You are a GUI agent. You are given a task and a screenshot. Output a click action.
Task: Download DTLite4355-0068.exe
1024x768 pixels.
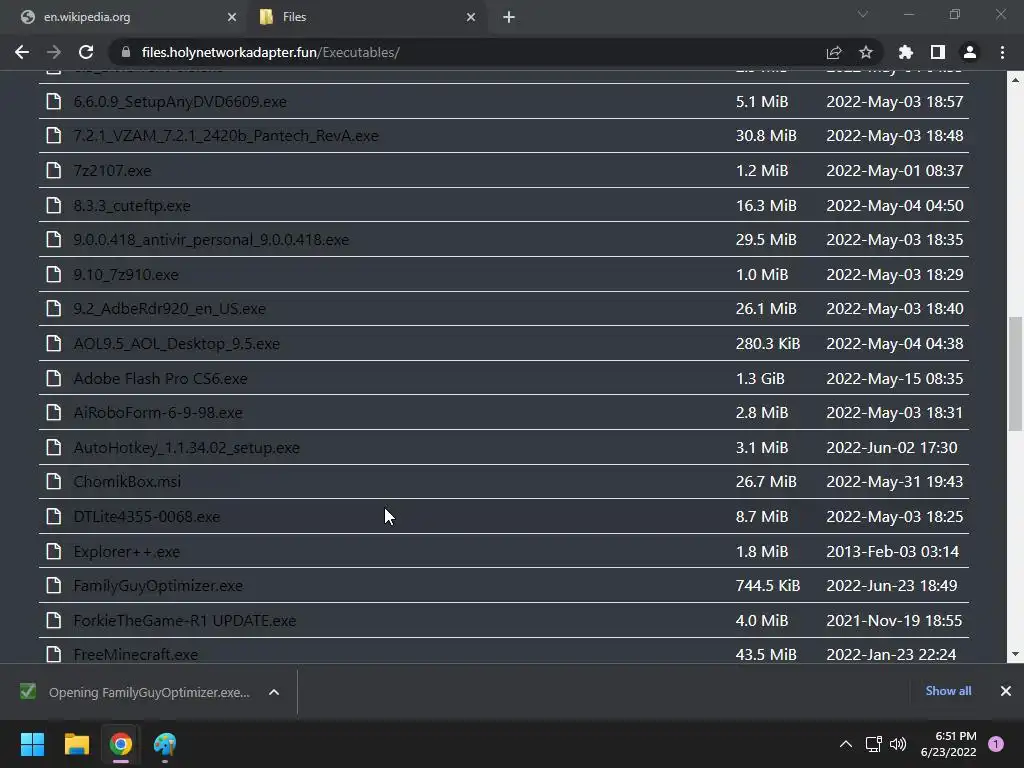(x=146, y=517)
